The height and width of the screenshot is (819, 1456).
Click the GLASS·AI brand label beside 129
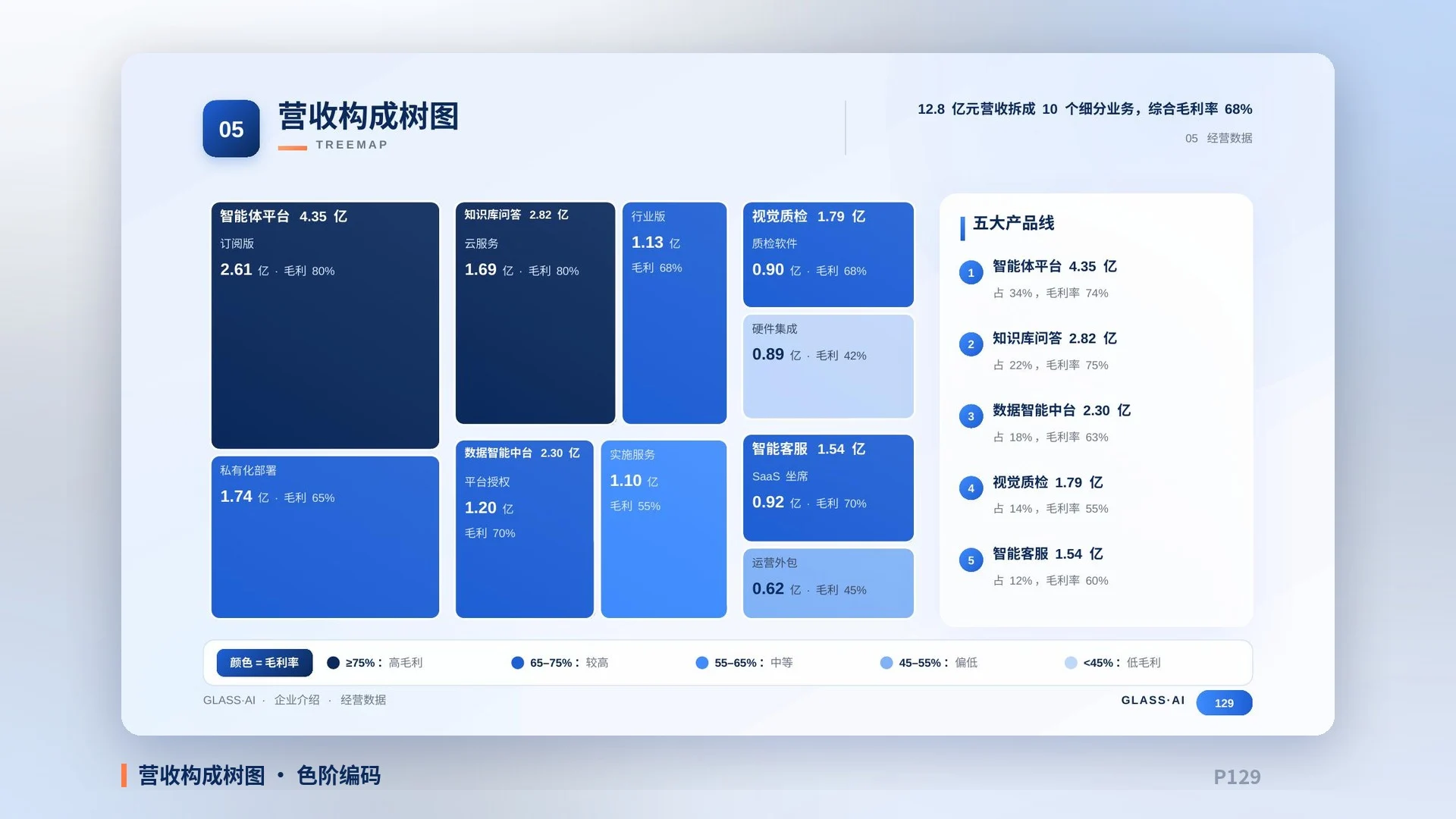[1153, 700]
